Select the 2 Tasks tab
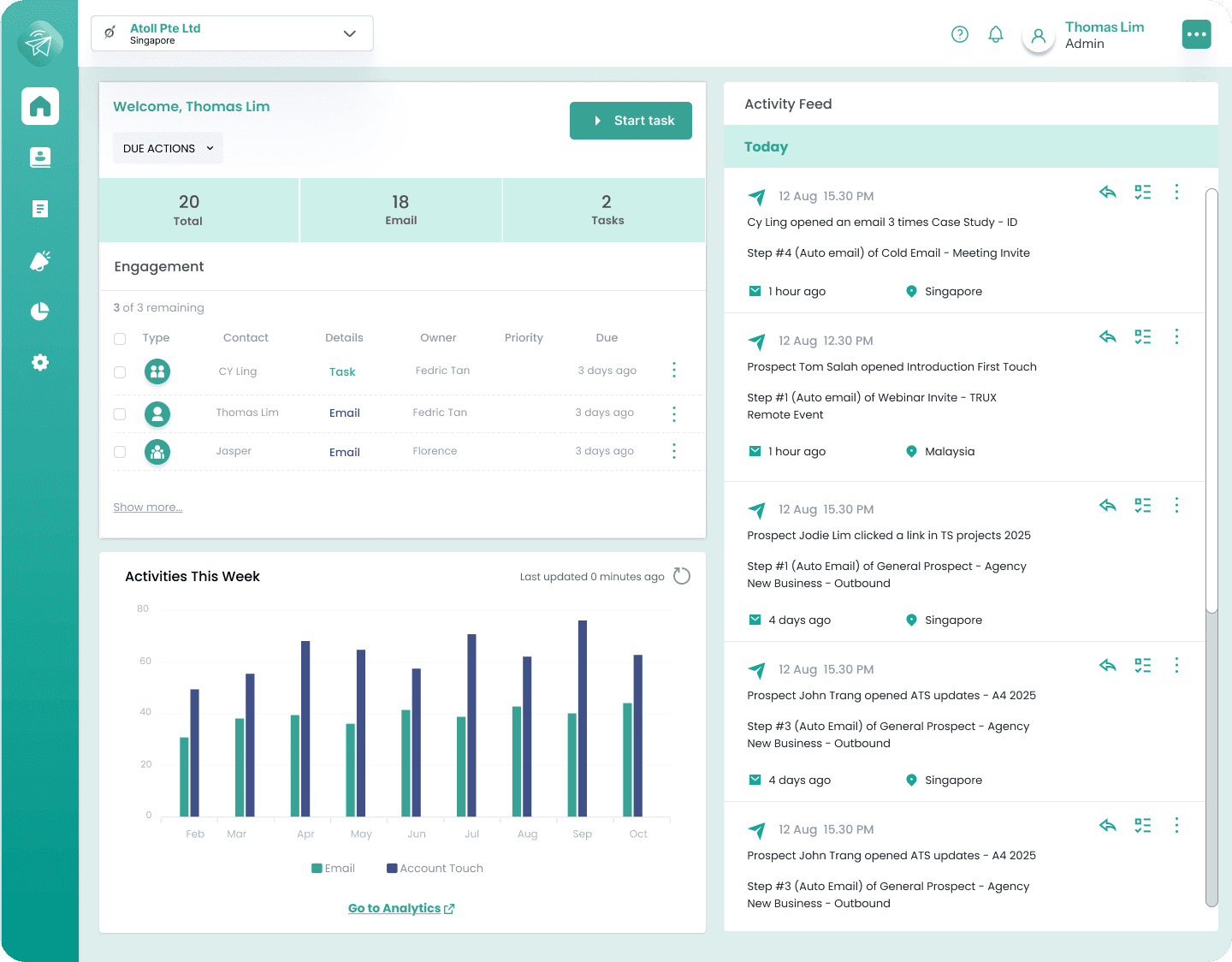 pos(604,210)
